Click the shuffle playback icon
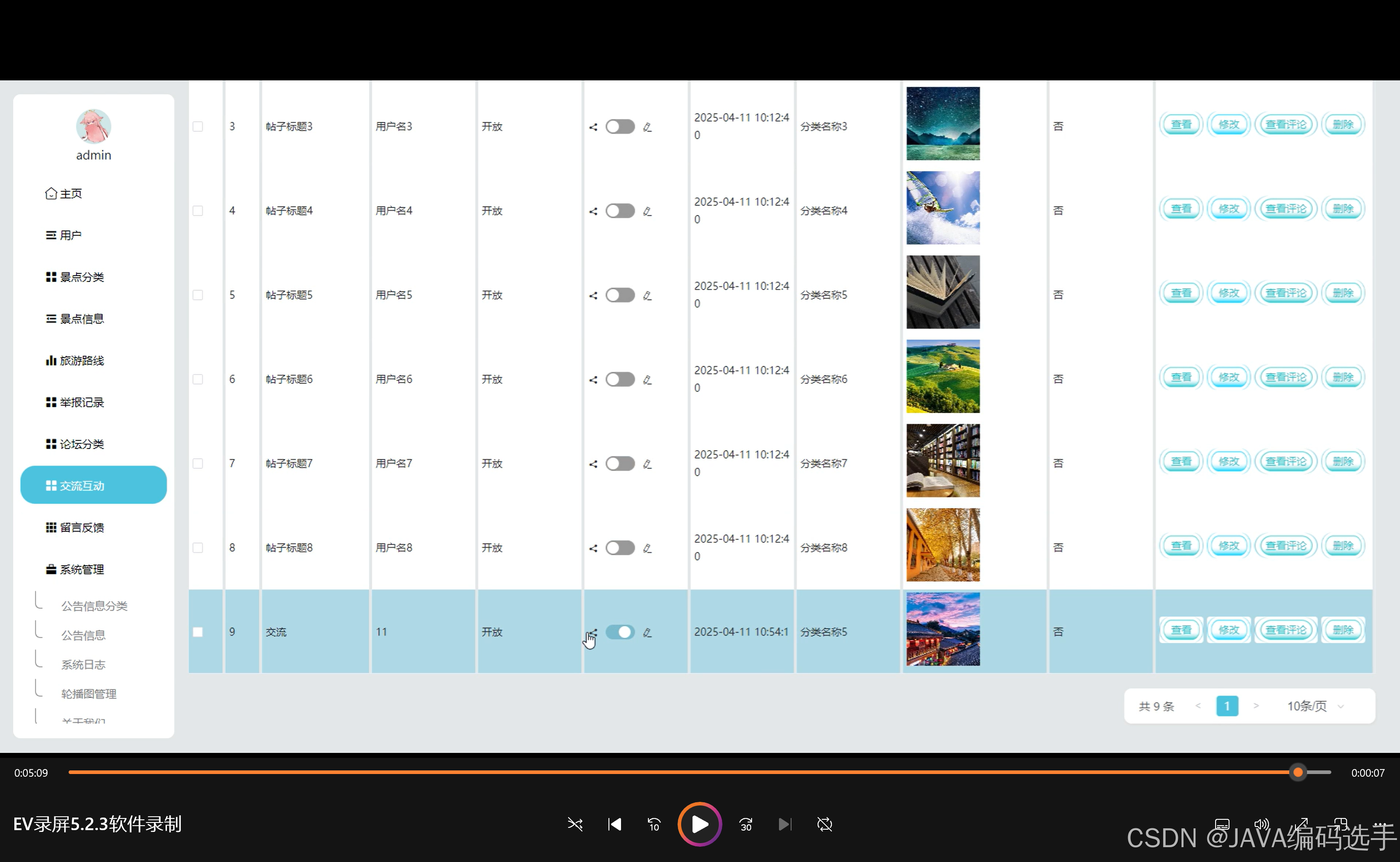 click(575, 824)
